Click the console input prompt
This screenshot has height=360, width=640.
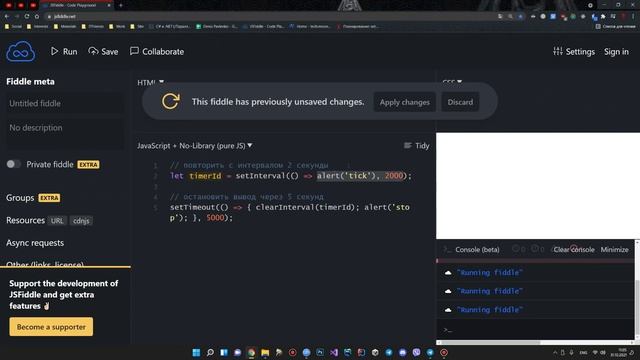coord(535,330)
